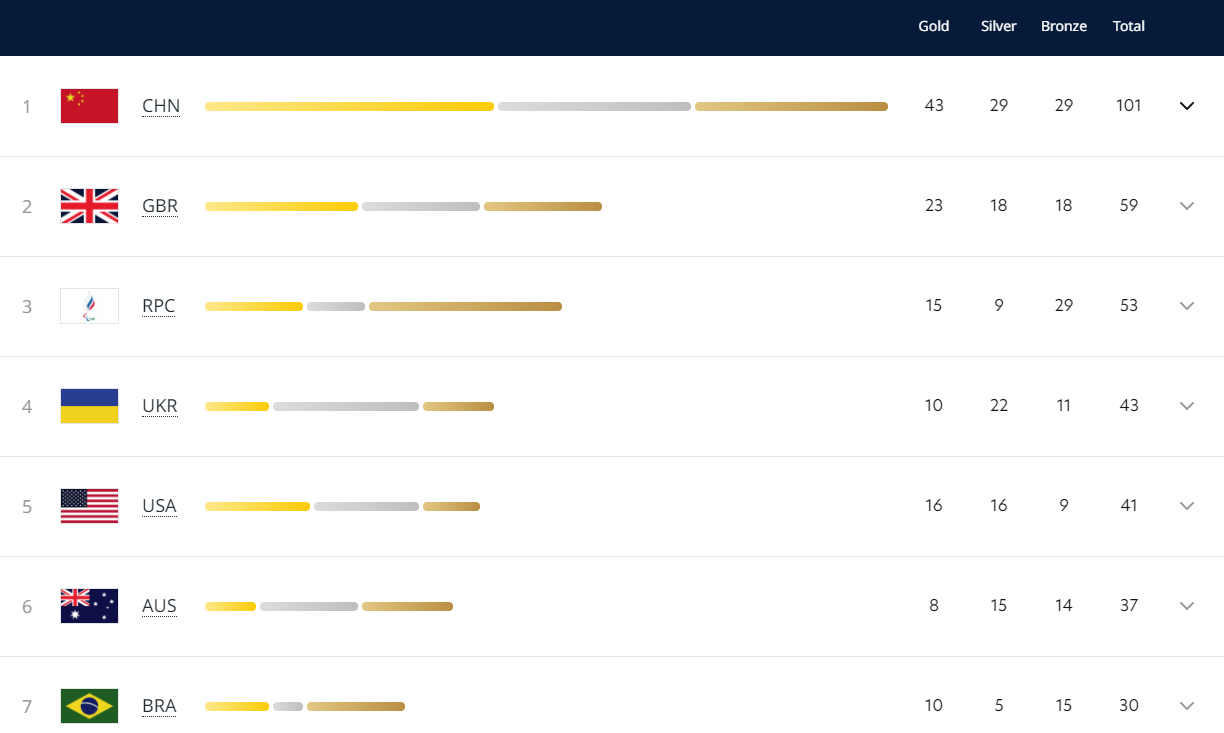
Task: Open the BRA country code link
Action: tap(159, 706)
